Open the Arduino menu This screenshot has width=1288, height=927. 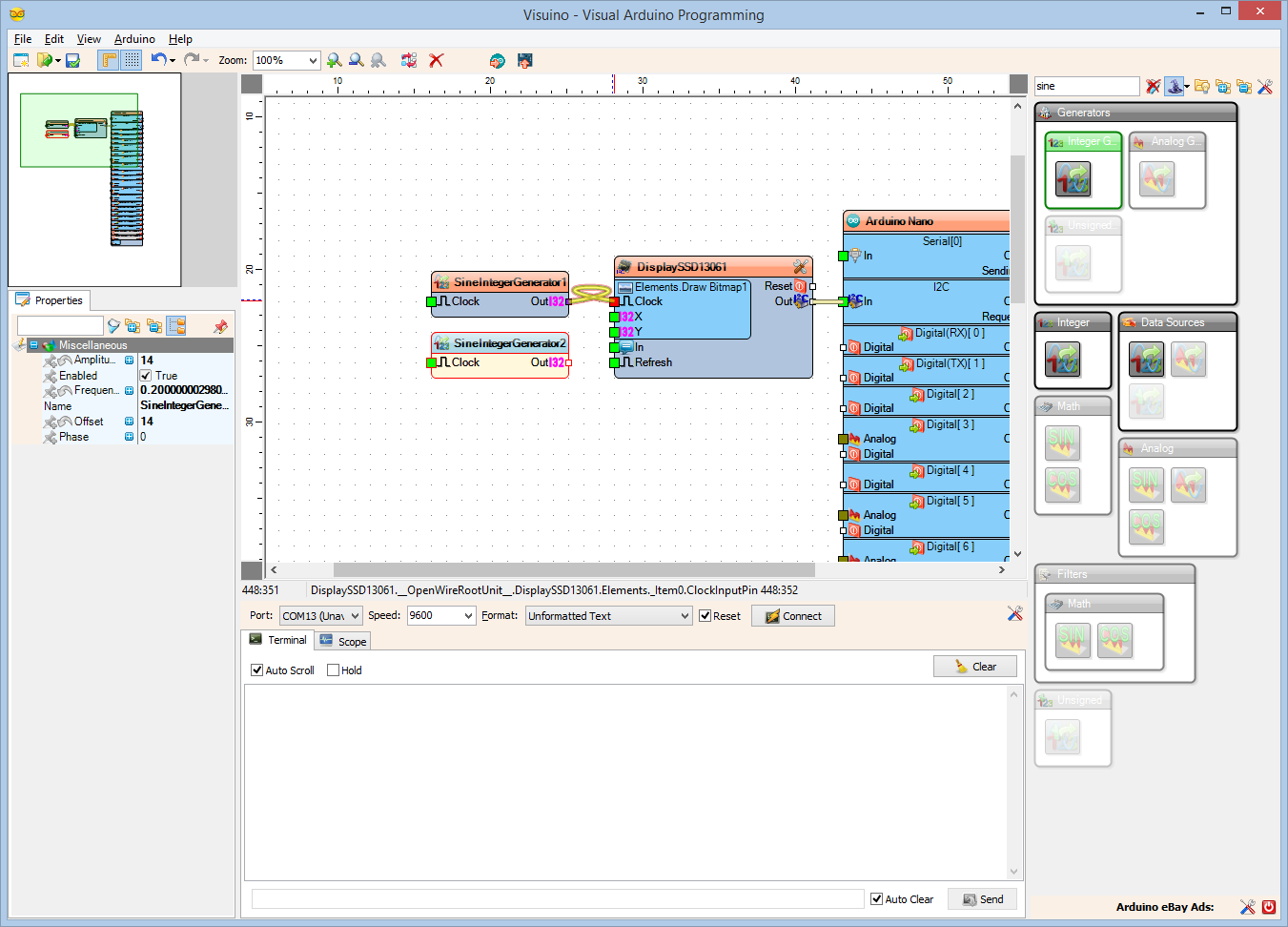[133, 39]
